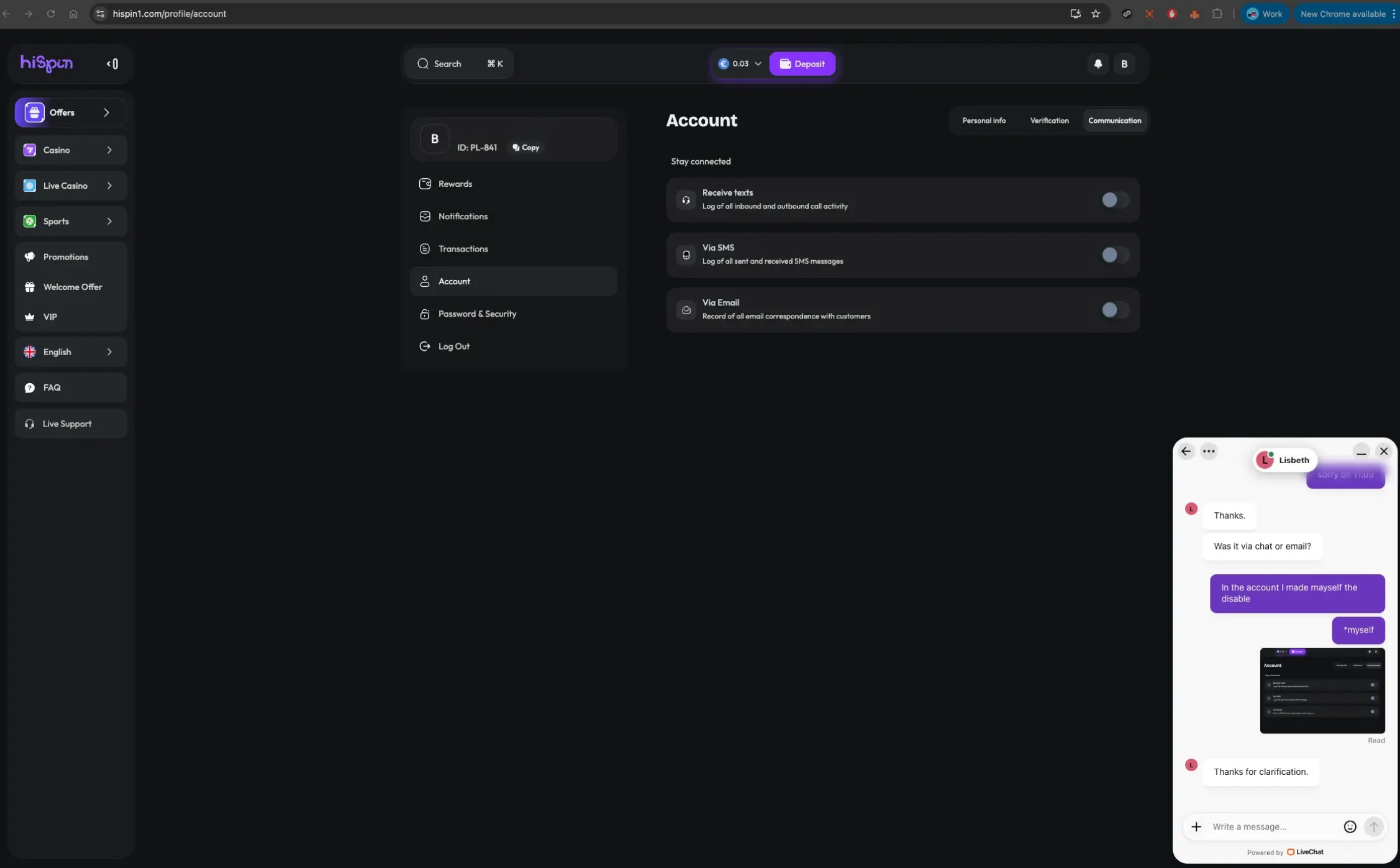Expand the Live Casino submenu chevron
The height and width of the screenshot is (868, 1400).
pyautogui.click(x=109, y=186)
